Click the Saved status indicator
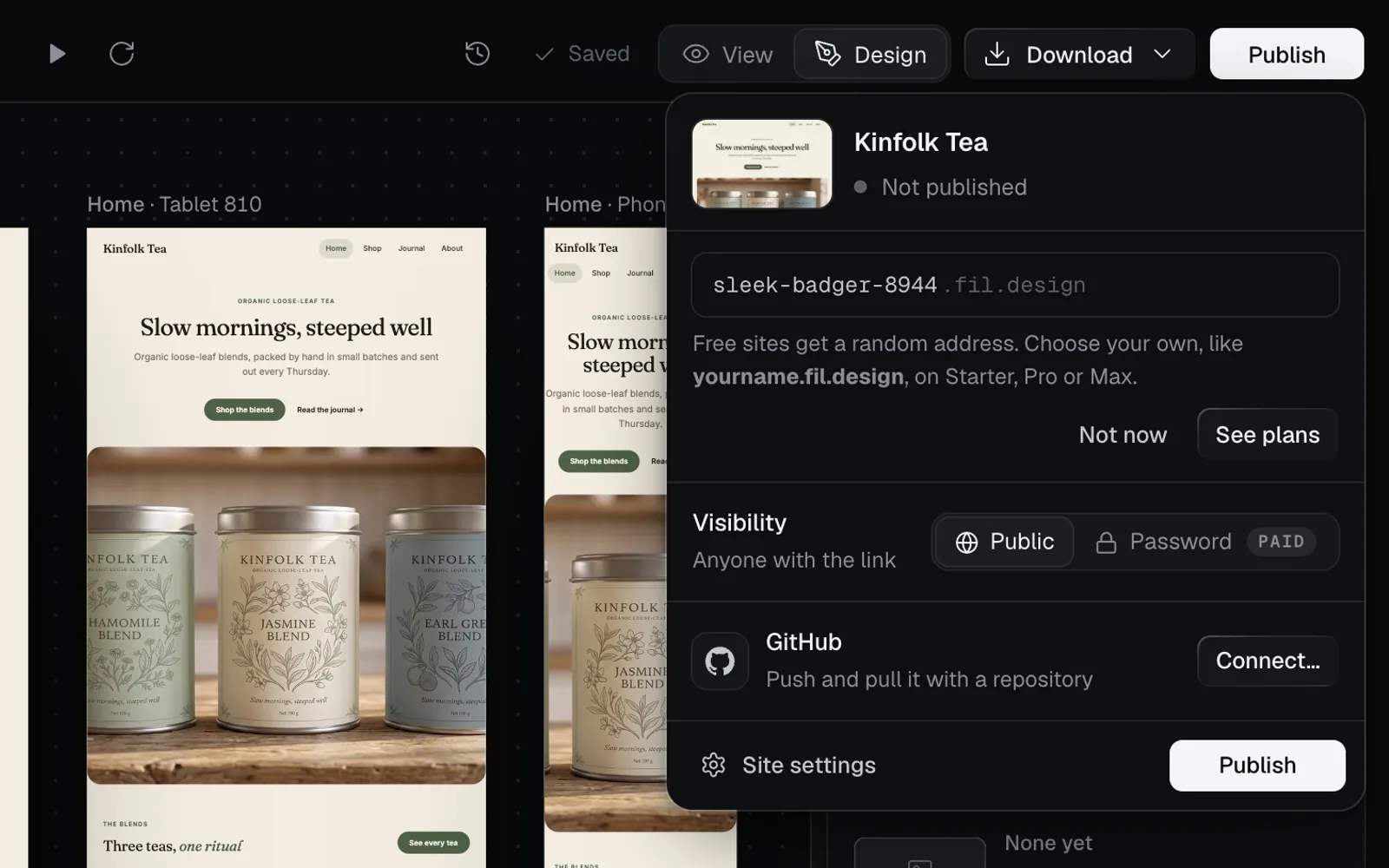Viewport: 1389px width, 868px height. [582, 54]
